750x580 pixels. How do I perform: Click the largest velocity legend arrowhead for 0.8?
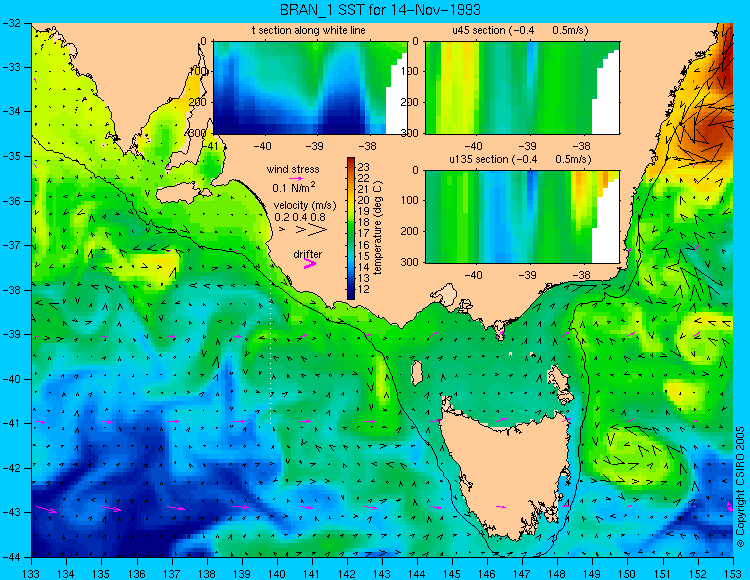318,230
